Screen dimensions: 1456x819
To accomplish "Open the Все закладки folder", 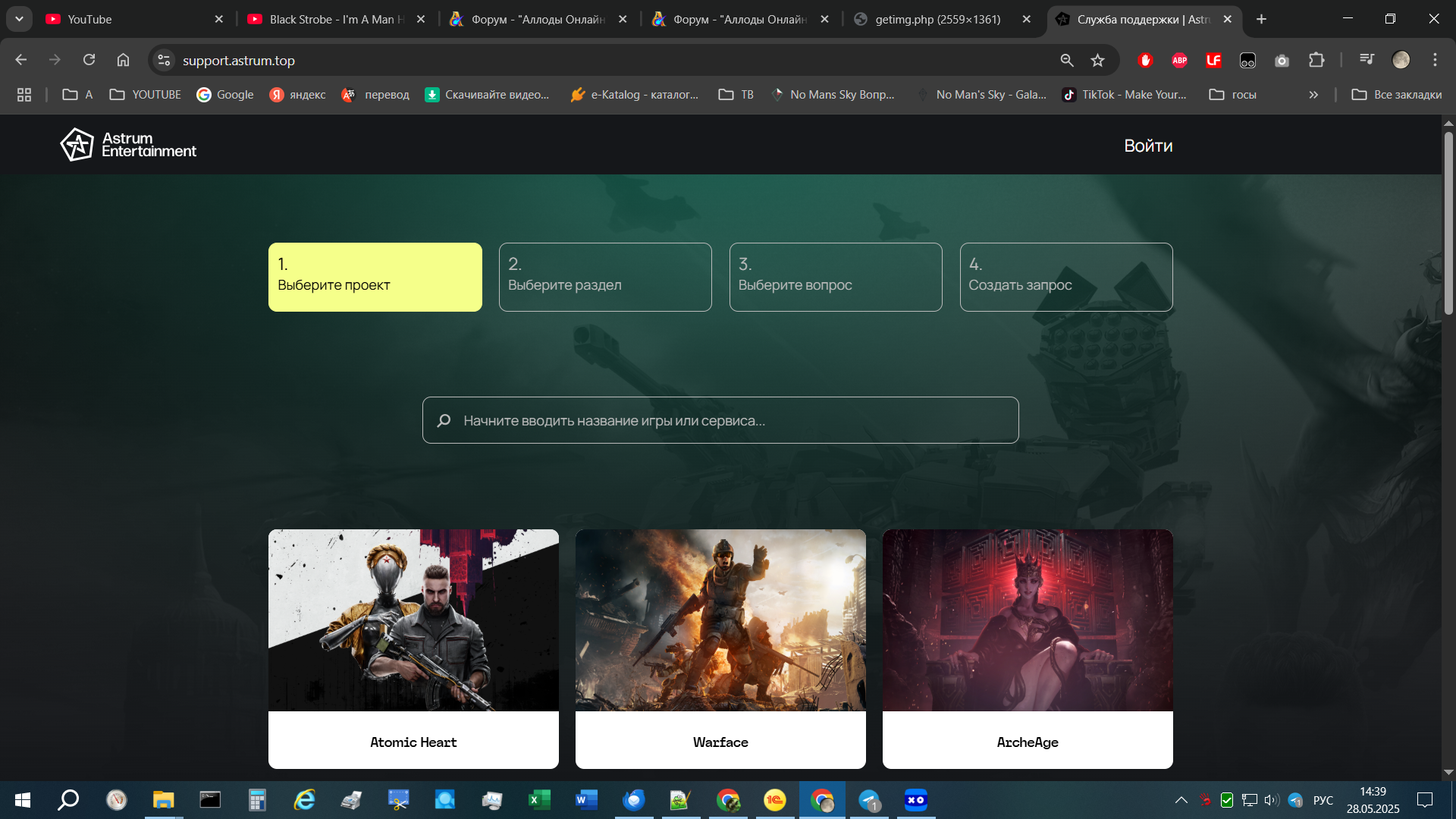I will [x=1397, y=95].
